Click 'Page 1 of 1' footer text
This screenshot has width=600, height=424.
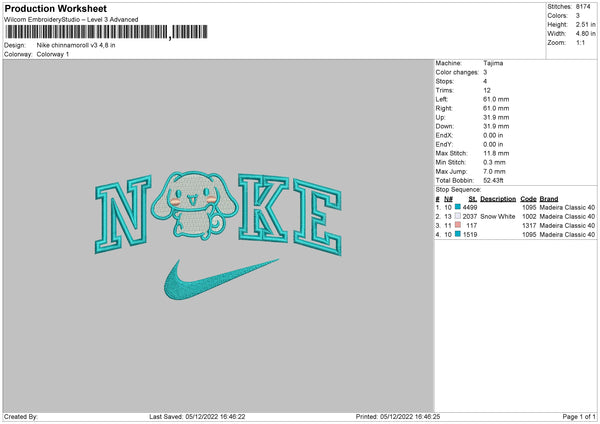(579, 417)
